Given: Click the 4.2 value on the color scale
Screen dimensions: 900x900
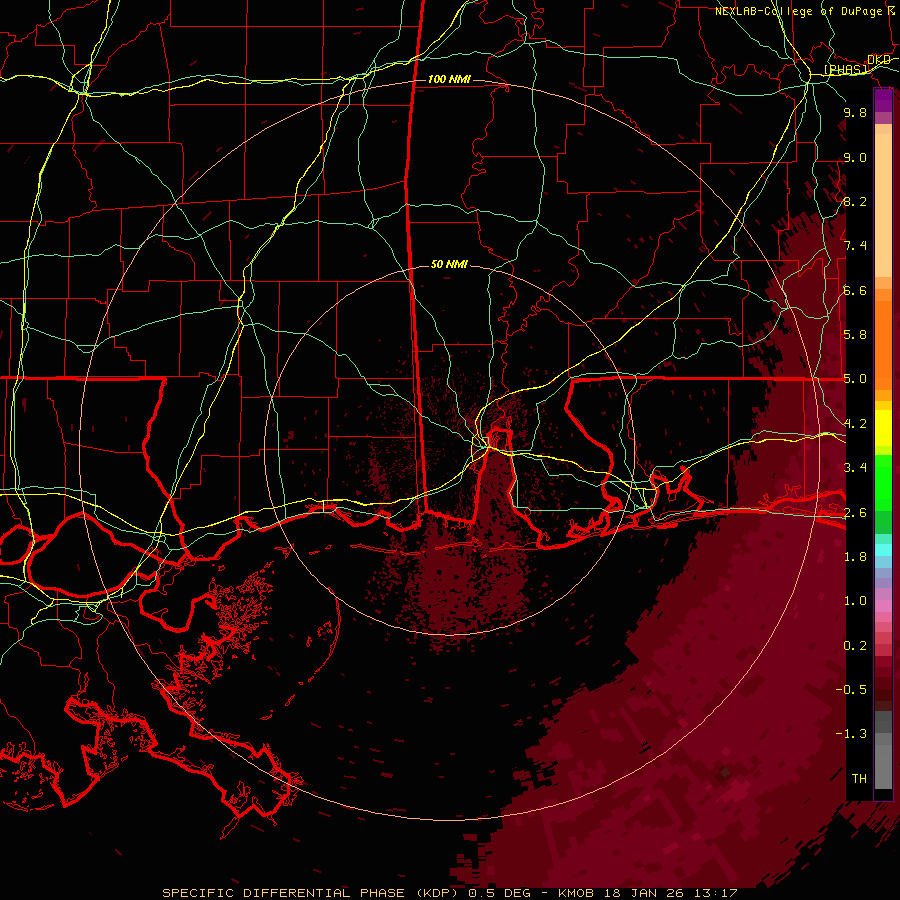Looking at the screenshot, I should point(855,424).
